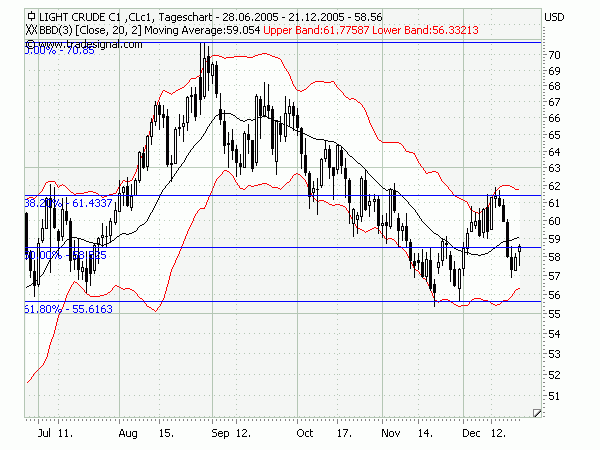Click the 56 price axis label
The image size is (600, 450).
(554, 295)
